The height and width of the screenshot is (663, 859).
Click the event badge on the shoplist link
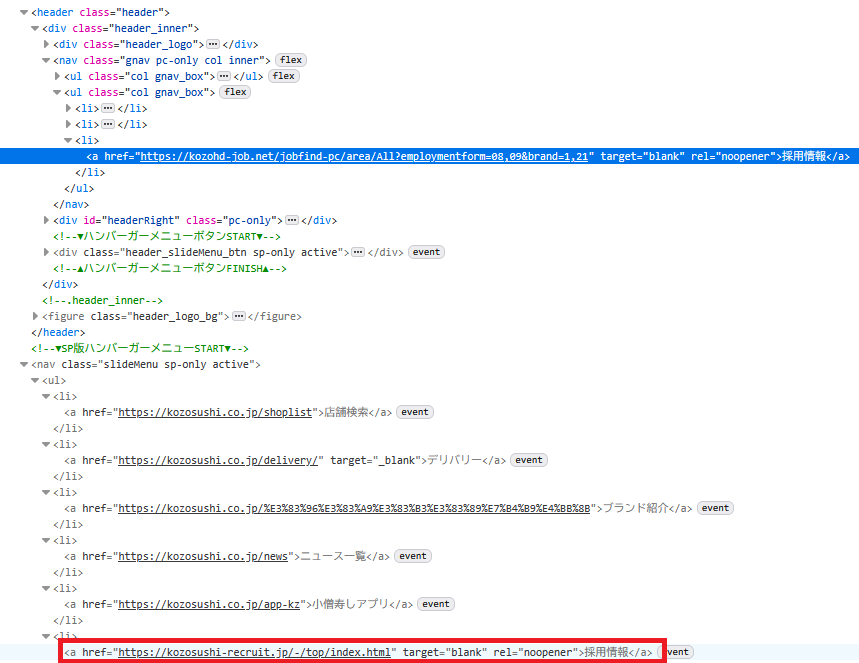point(414,412)
